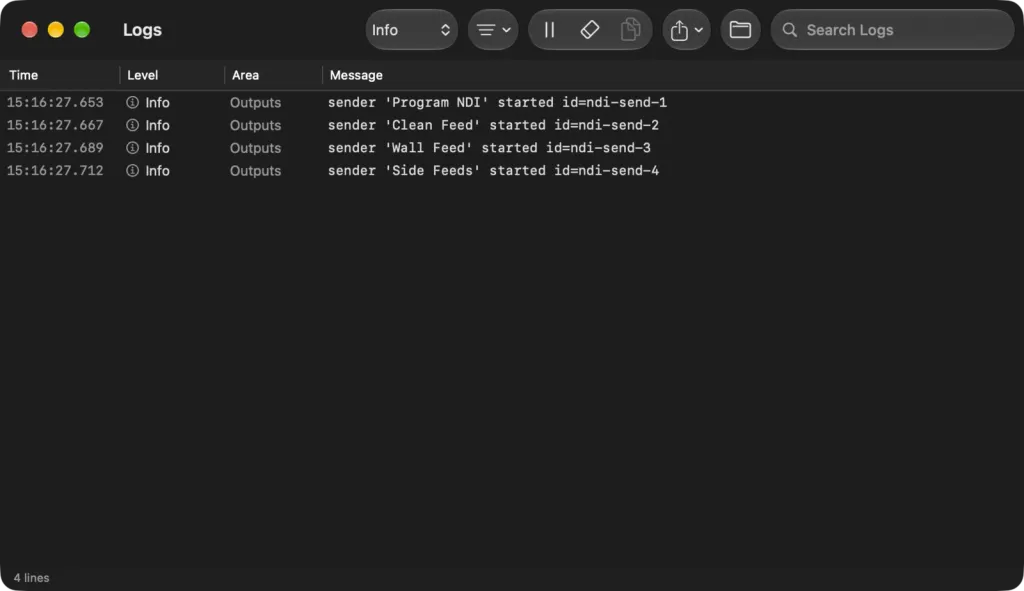1024x591 pixels.
Task: Click timestamp 15:16:27.667
Action: click(x=55, y=125)
